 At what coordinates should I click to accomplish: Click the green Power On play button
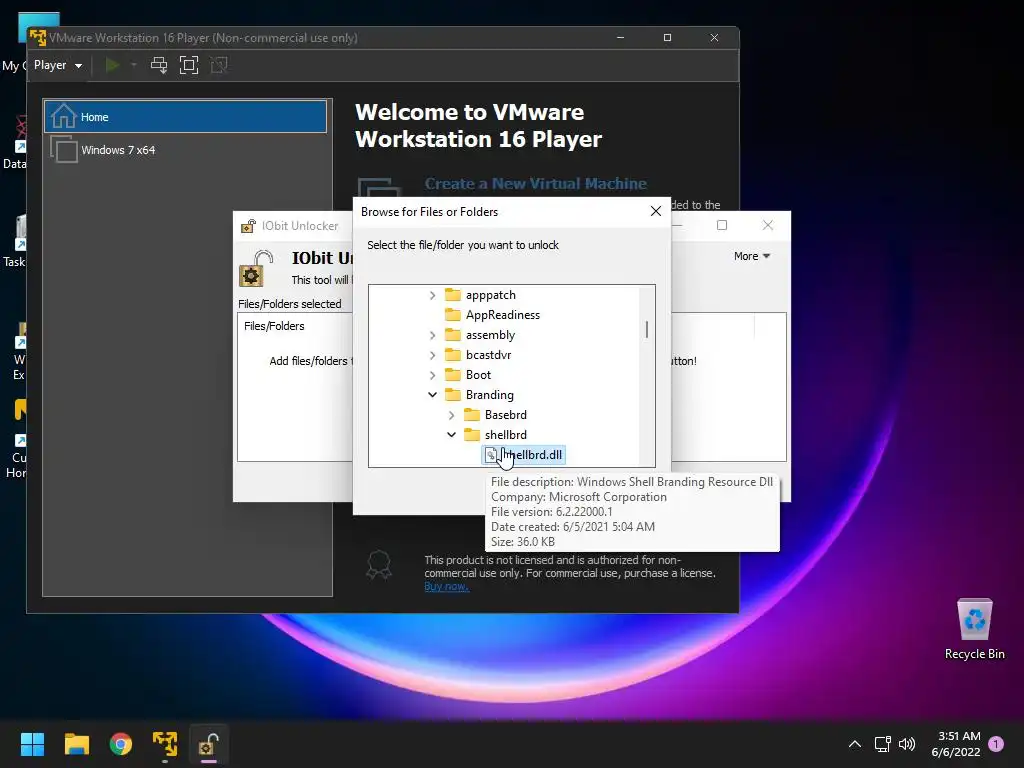pyautogui.click(x=112, y=65)
